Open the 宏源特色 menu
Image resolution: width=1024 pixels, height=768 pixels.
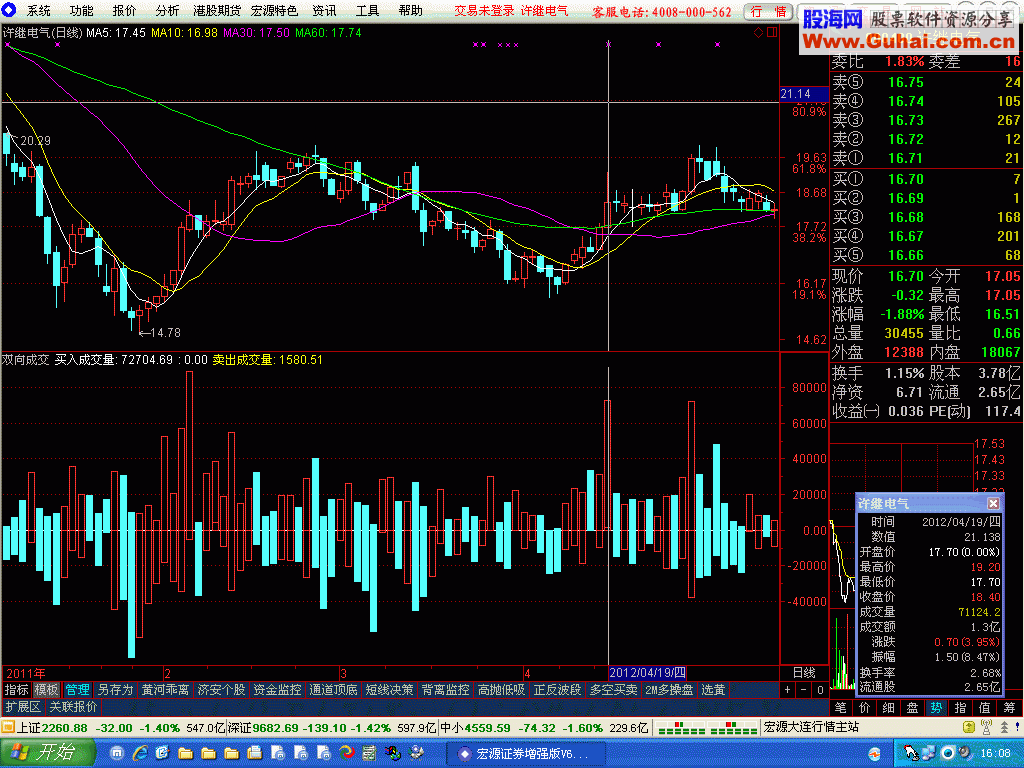coord(274,11)
